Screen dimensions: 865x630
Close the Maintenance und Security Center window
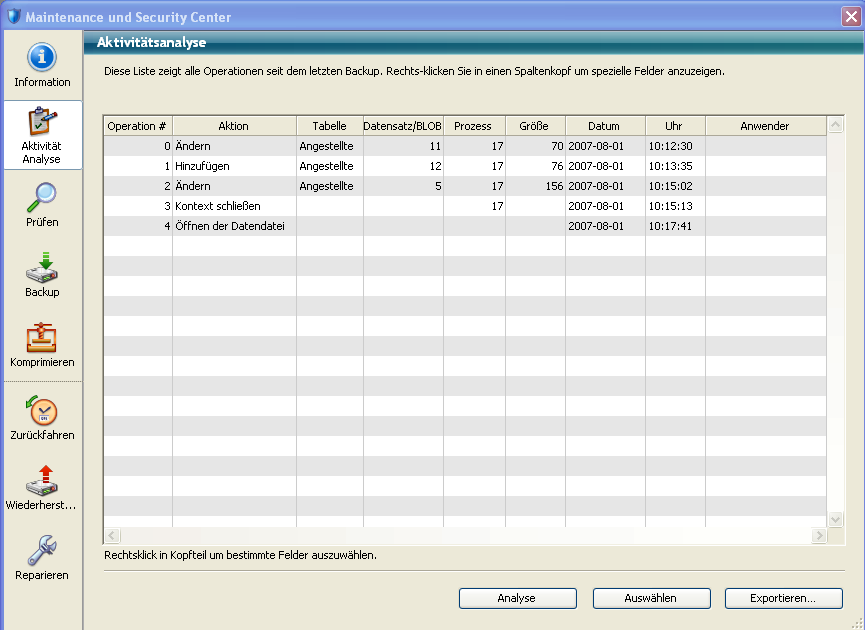[x=851, y=16]
